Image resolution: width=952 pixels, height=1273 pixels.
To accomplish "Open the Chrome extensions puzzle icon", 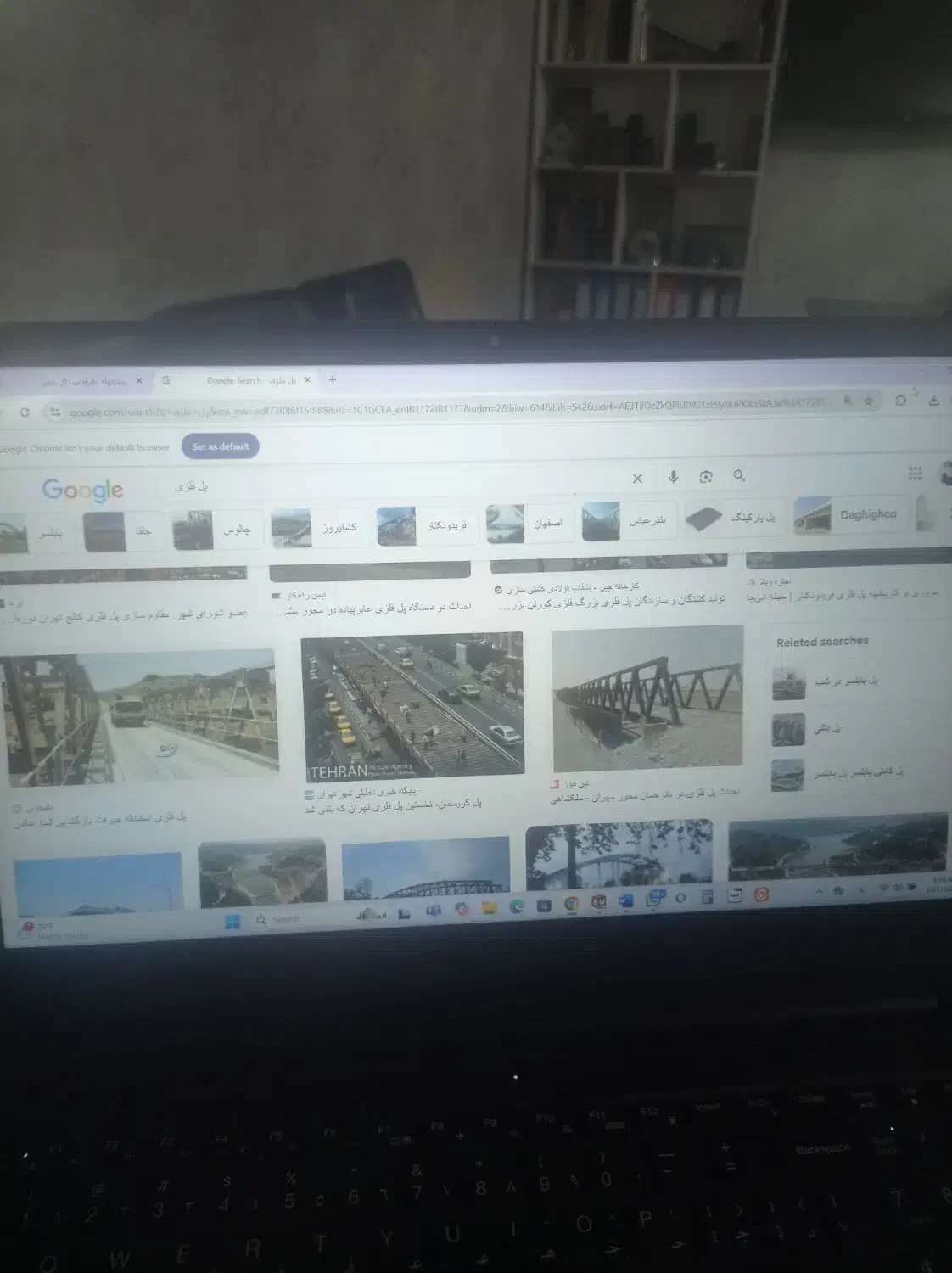I will tap(901, 401).
